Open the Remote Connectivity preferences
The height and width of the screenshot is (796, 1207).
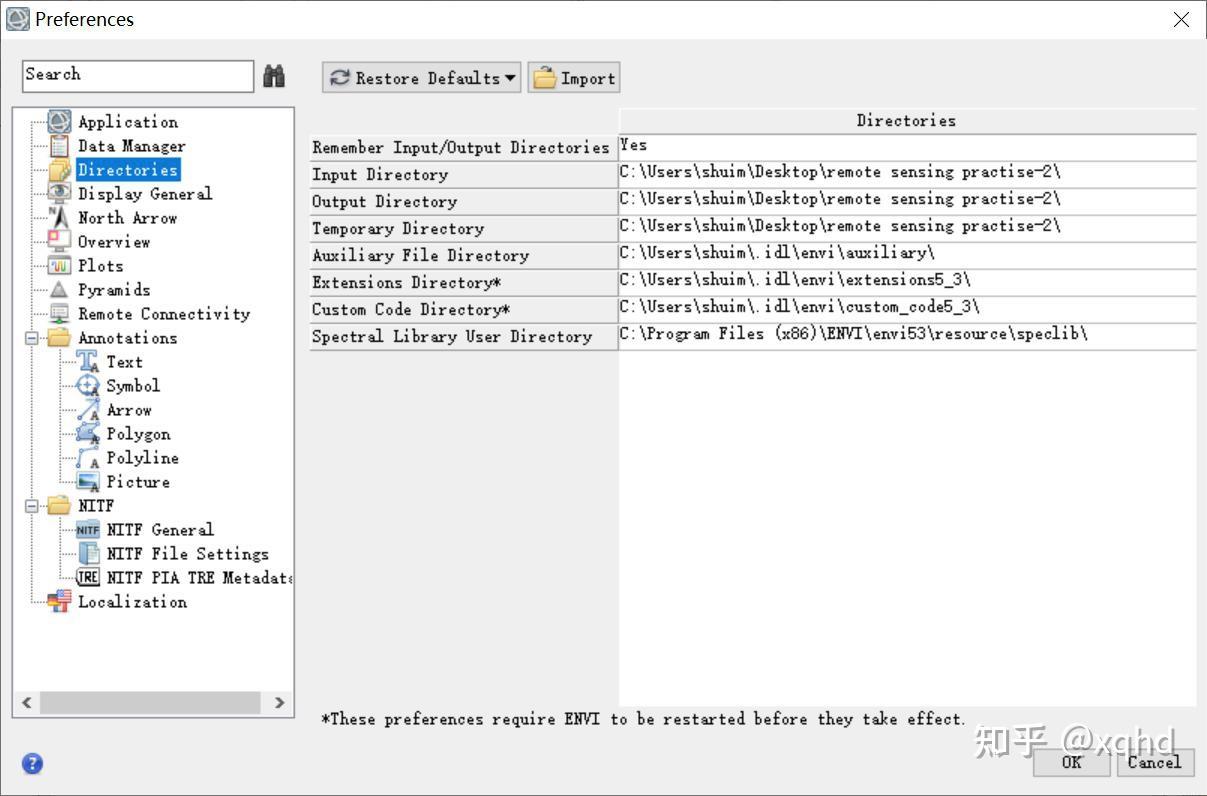163,314
